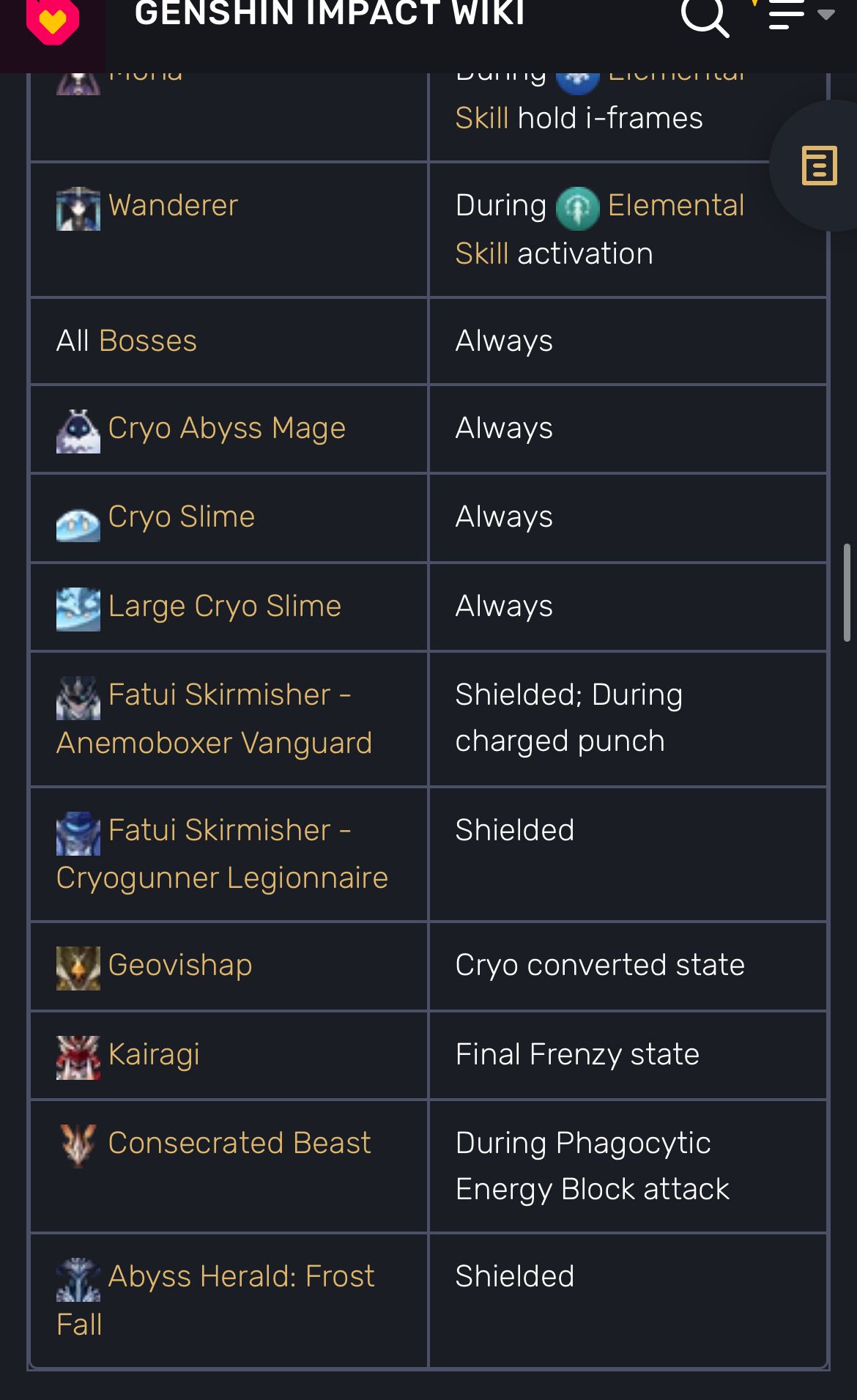The width and height of the screenshot is (857, 1400).
Task: Open the table of contents button
Action: pos(819,166)
